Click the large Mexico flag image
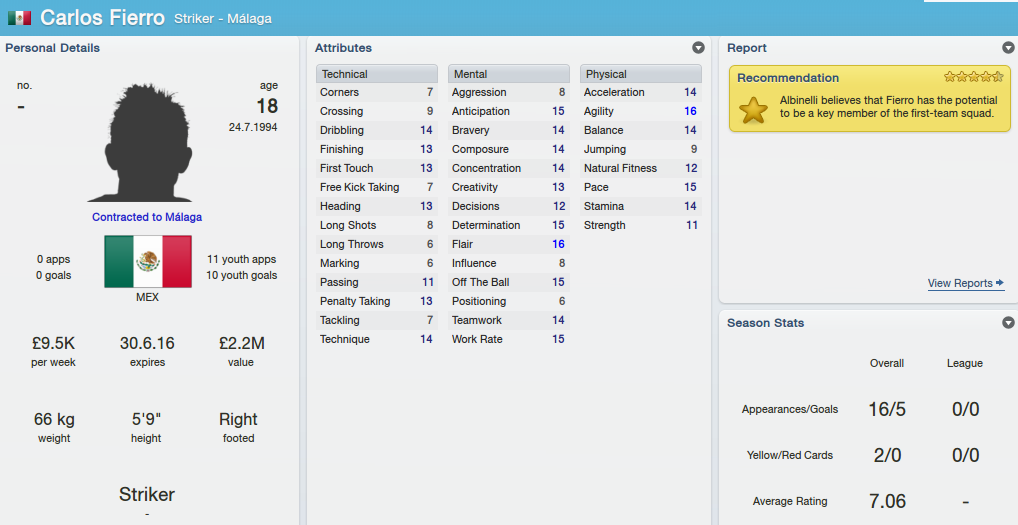Screen dimensions: 1018x525 coord(148,262)
